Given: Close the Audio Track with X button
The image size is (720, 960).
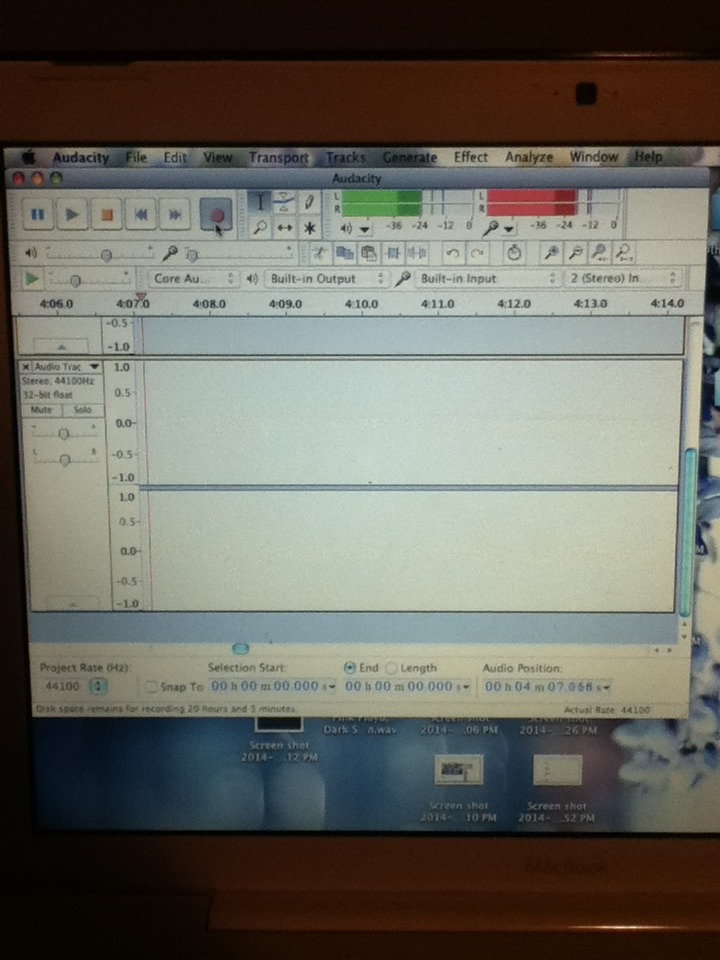Looking at the screenshot, I should 26,367.
